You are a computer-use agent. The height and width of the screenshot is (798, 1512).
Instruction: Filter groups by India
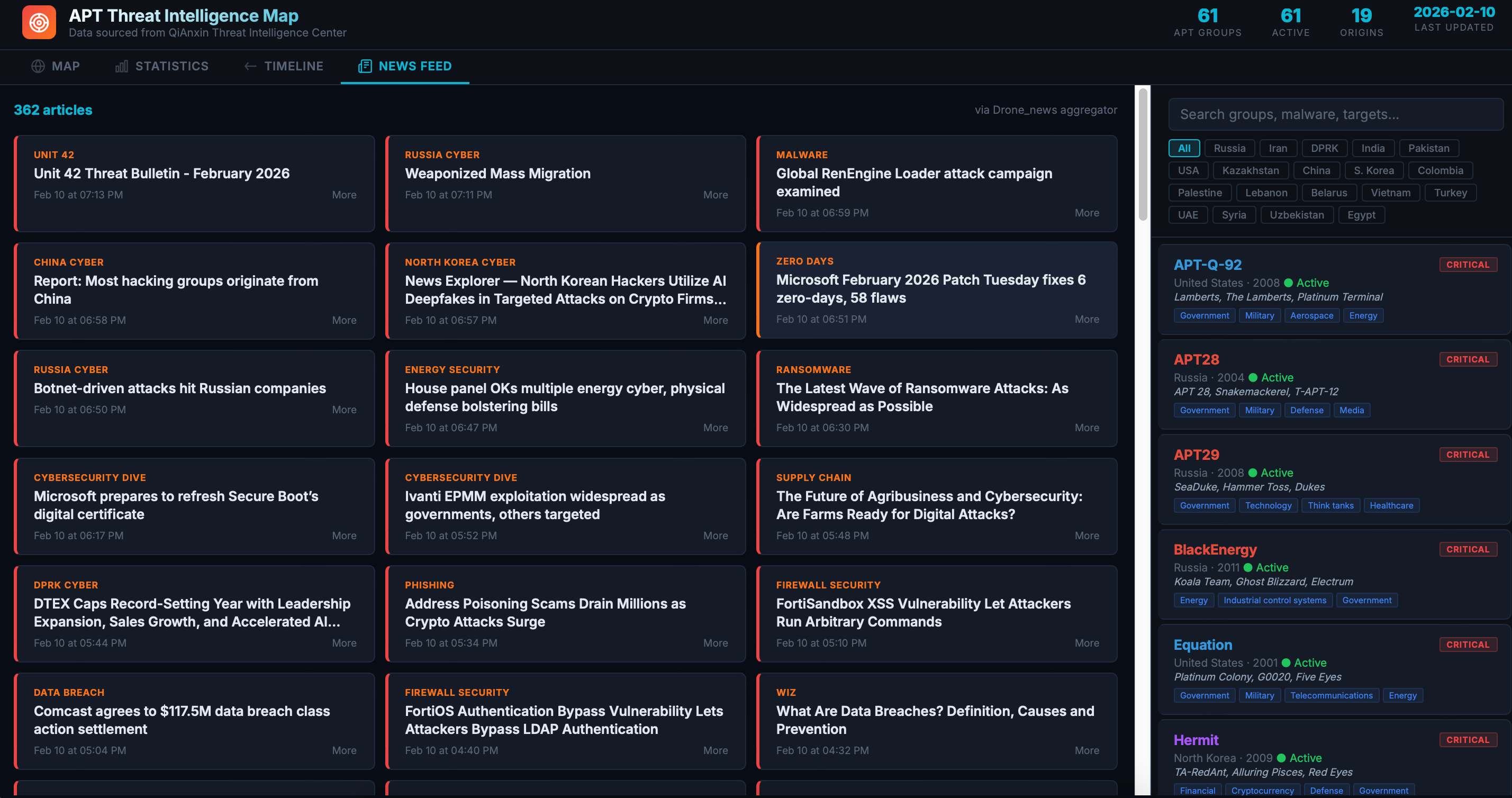pyautogui.click(x=1373, y=149)
